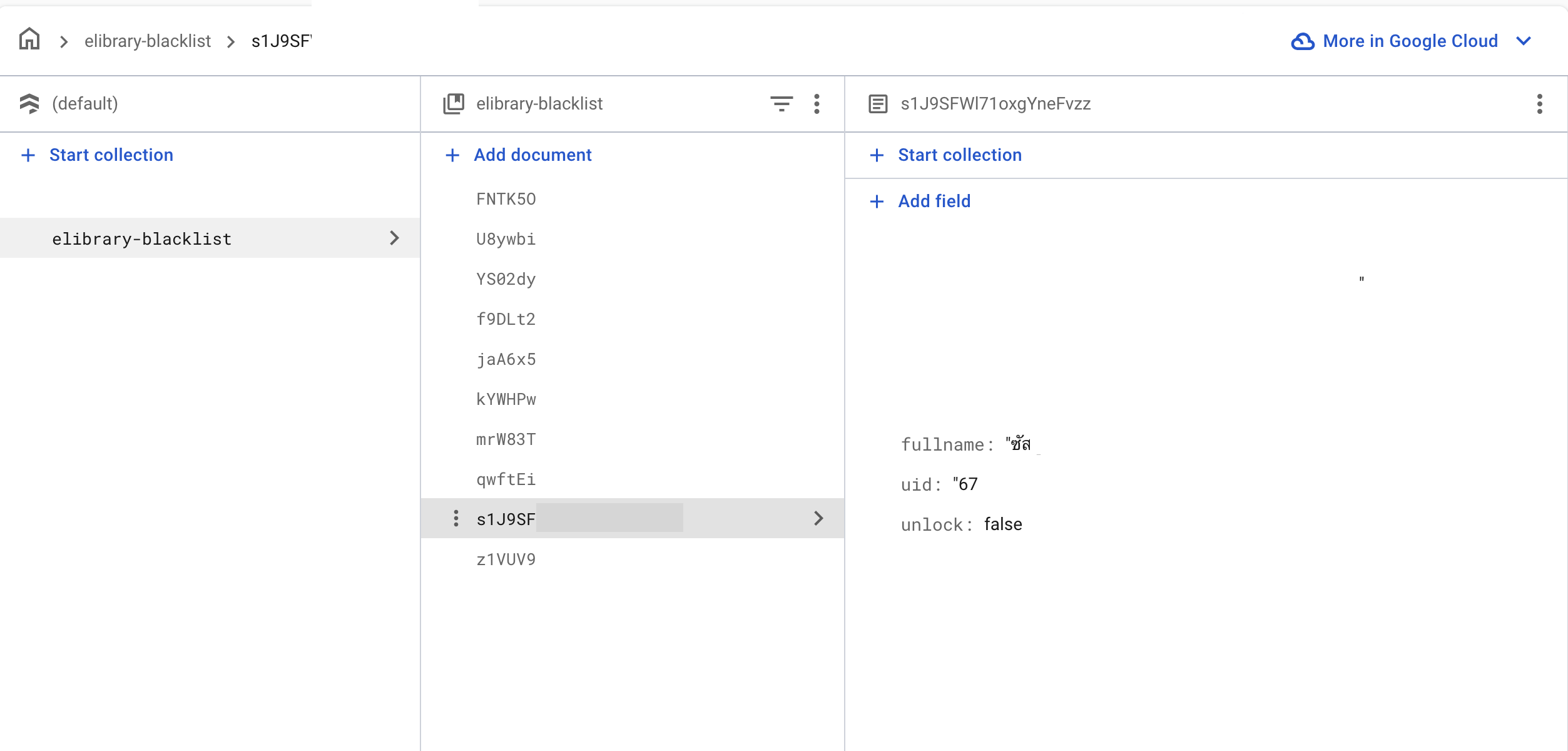Viewport: 1568px width, 751px height.
Task: Click the elibrary-blacklist breadcrumb
Action: (148, 41)
